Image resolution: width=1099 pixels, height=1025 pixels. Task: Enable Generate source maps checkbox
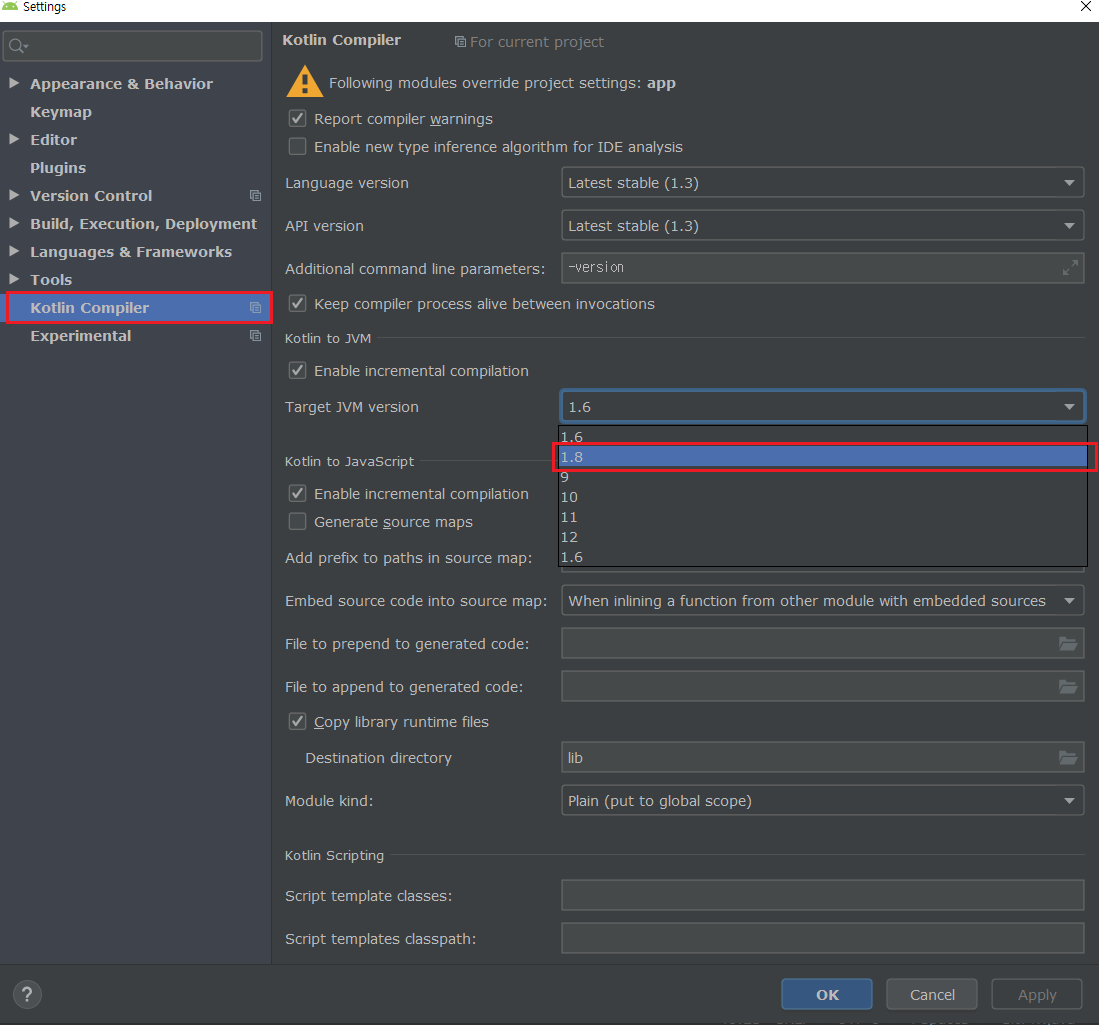pyautogui.click(x=297, y=522)
